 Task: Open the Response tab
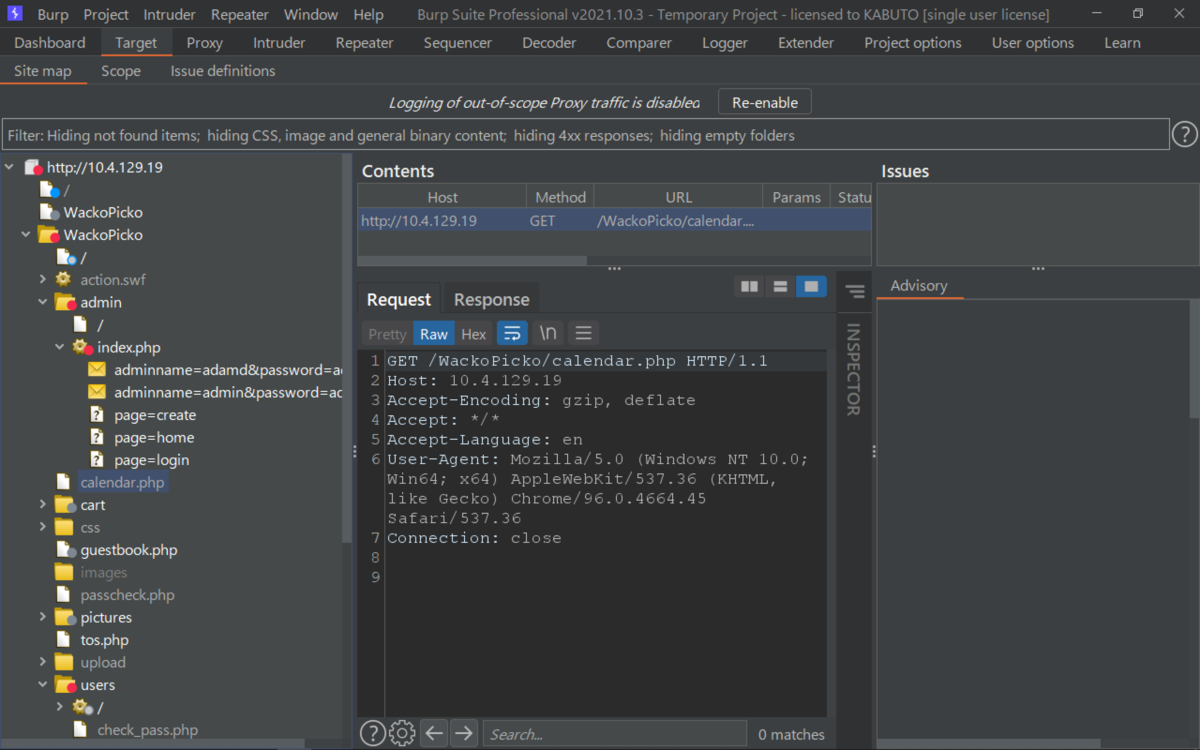click(x=491, y=299)
